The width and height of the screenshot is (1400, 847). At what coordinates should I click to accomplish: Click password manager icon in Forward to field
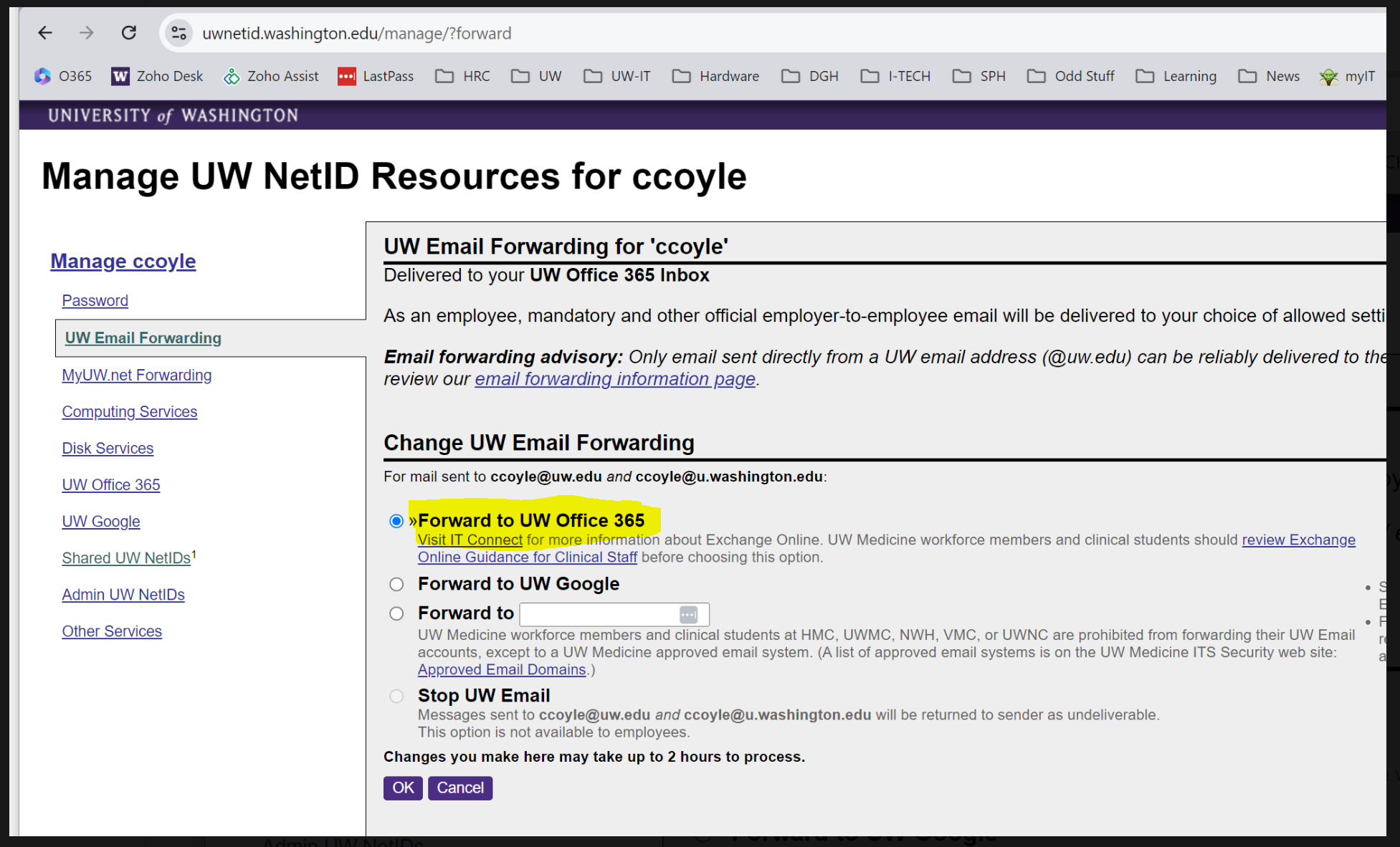(688, 615)
